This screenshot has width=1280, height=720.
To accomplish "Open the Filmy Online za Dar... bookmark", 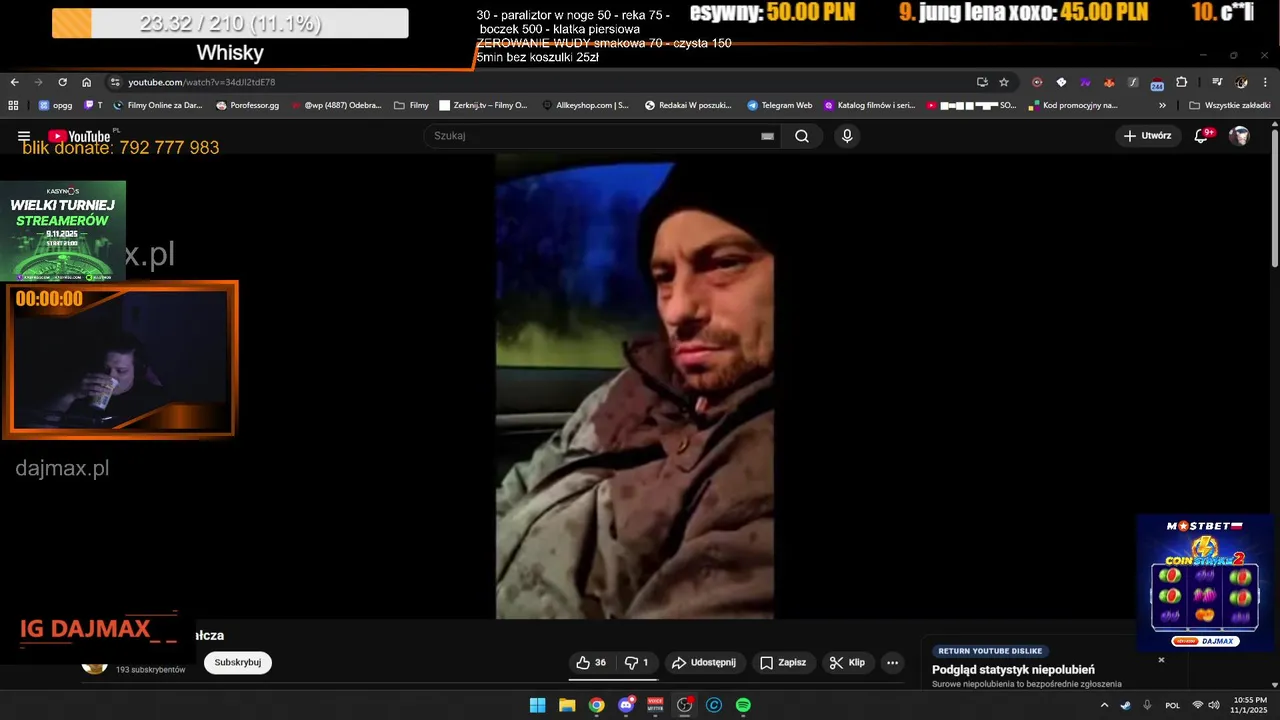I will tap(157, 105).
